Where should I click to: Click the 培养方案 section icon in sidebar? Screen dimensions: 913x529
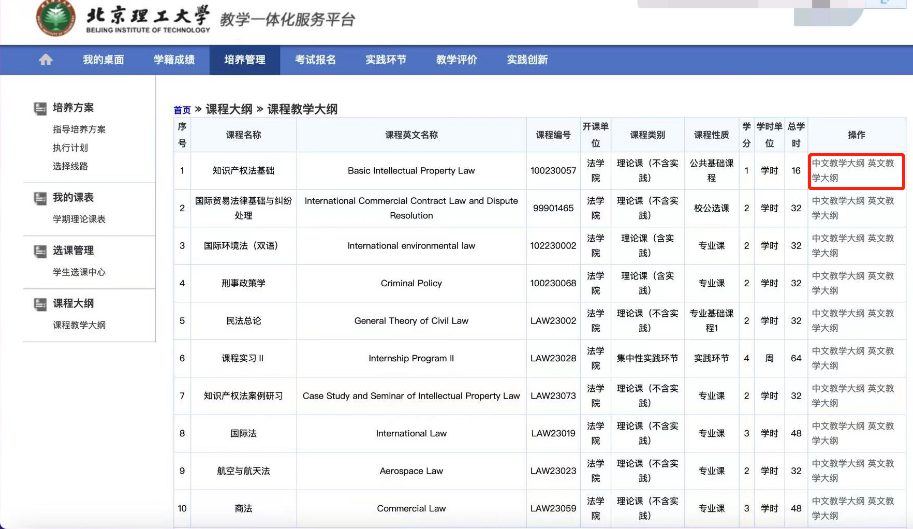click(x=40, y=108)
